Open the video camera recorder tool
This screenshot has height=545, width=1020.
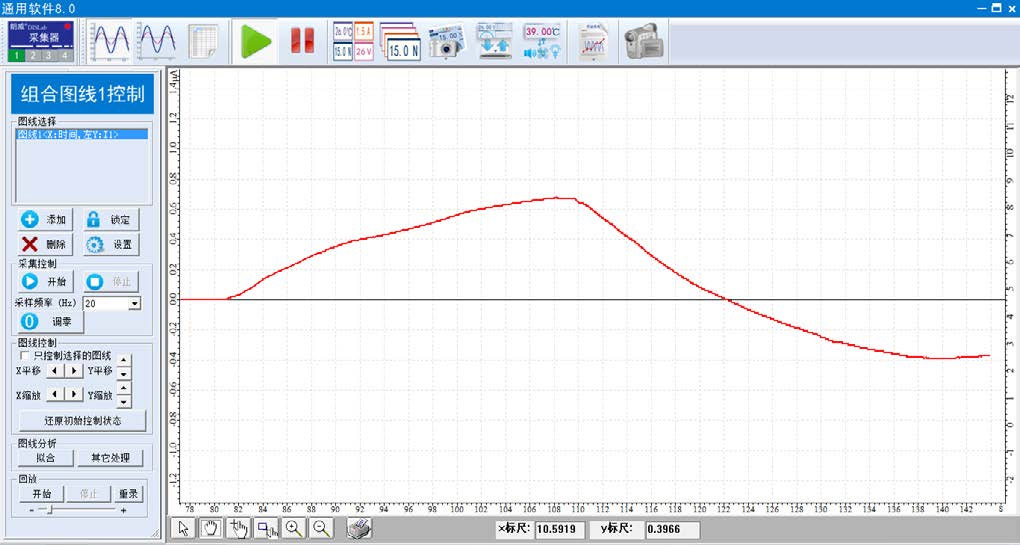point(643,42)
